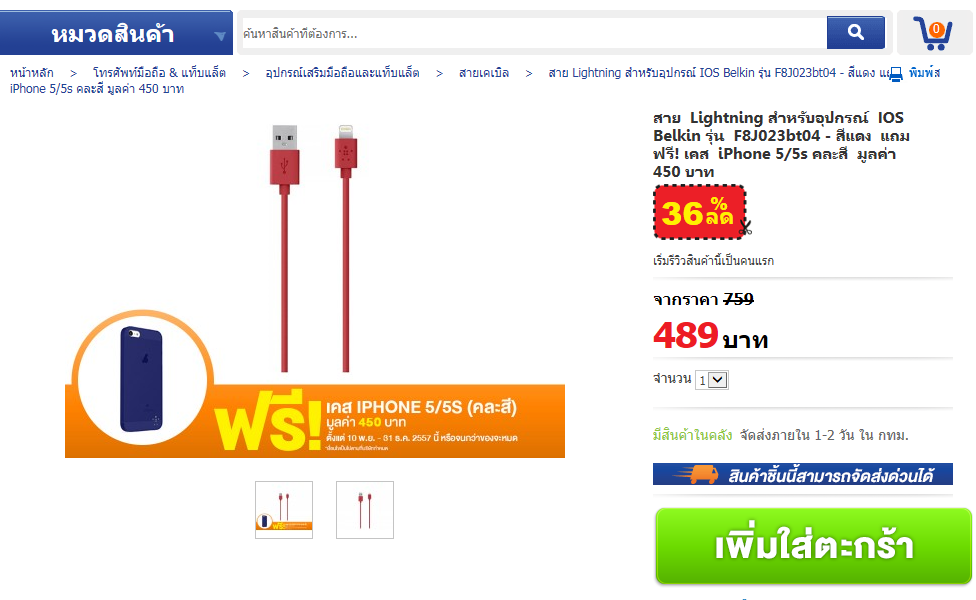Click เริ่มรีวิวสินค้านี้เป็นคนแรก review link

[x=713, y=261]
